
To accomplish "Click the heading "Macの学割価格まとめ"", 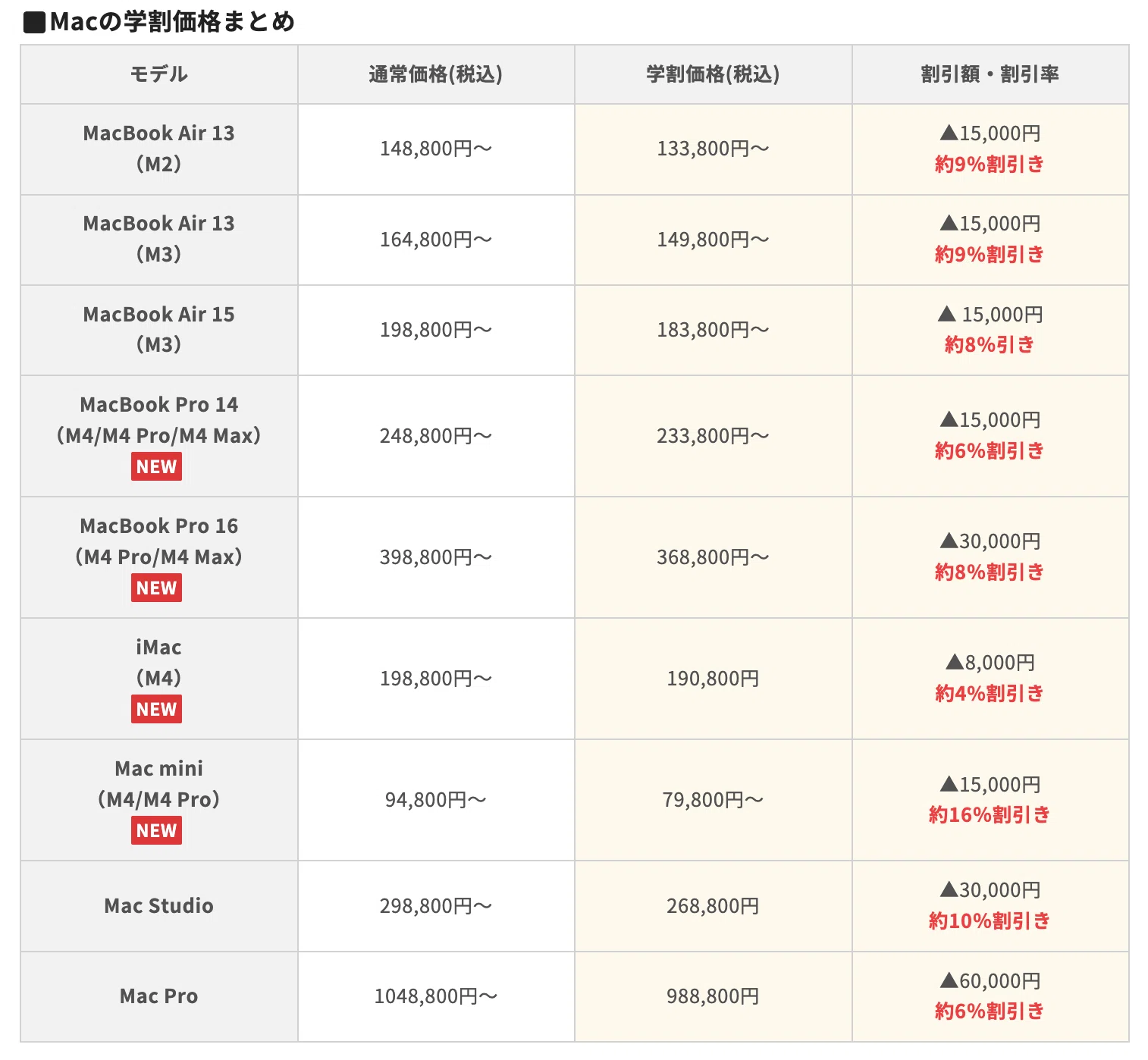I will [159, 21].
